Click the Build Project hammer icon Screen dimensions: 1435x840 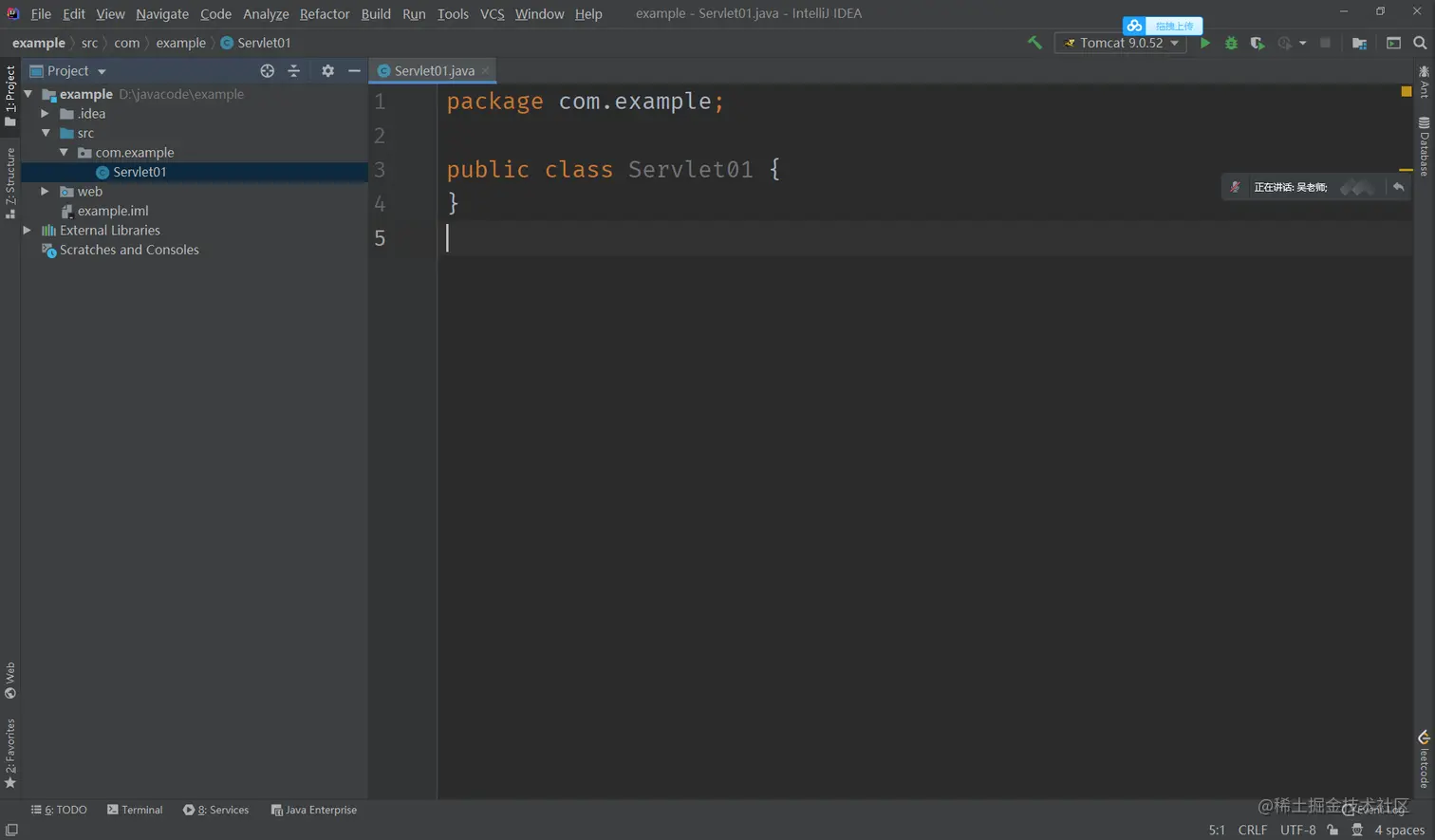pos(1034,43)
